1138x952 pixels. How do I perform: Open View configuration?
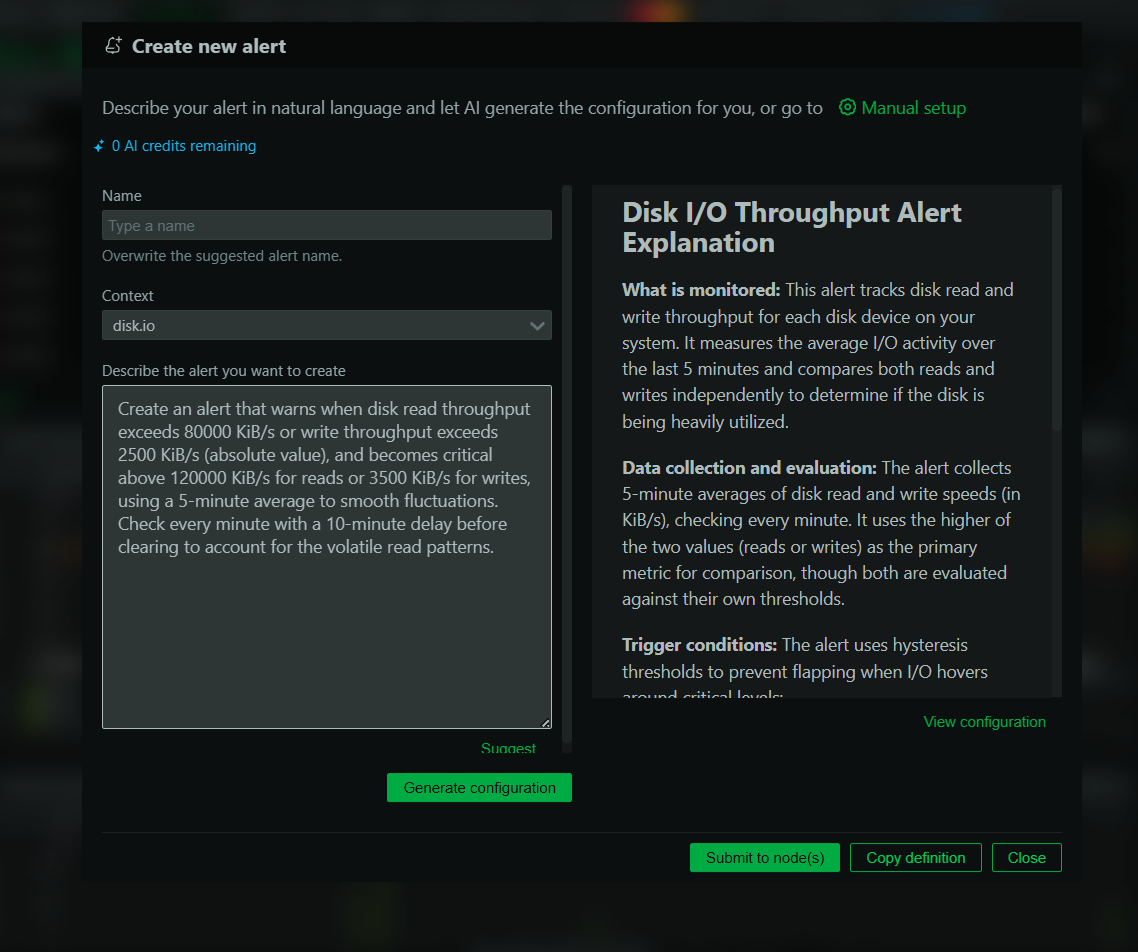tap(984, 721)
